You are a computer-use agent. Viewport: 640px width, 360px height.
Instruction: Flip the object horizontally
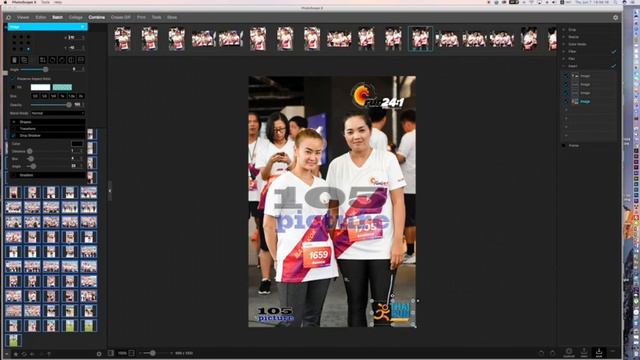pos(71,60)
